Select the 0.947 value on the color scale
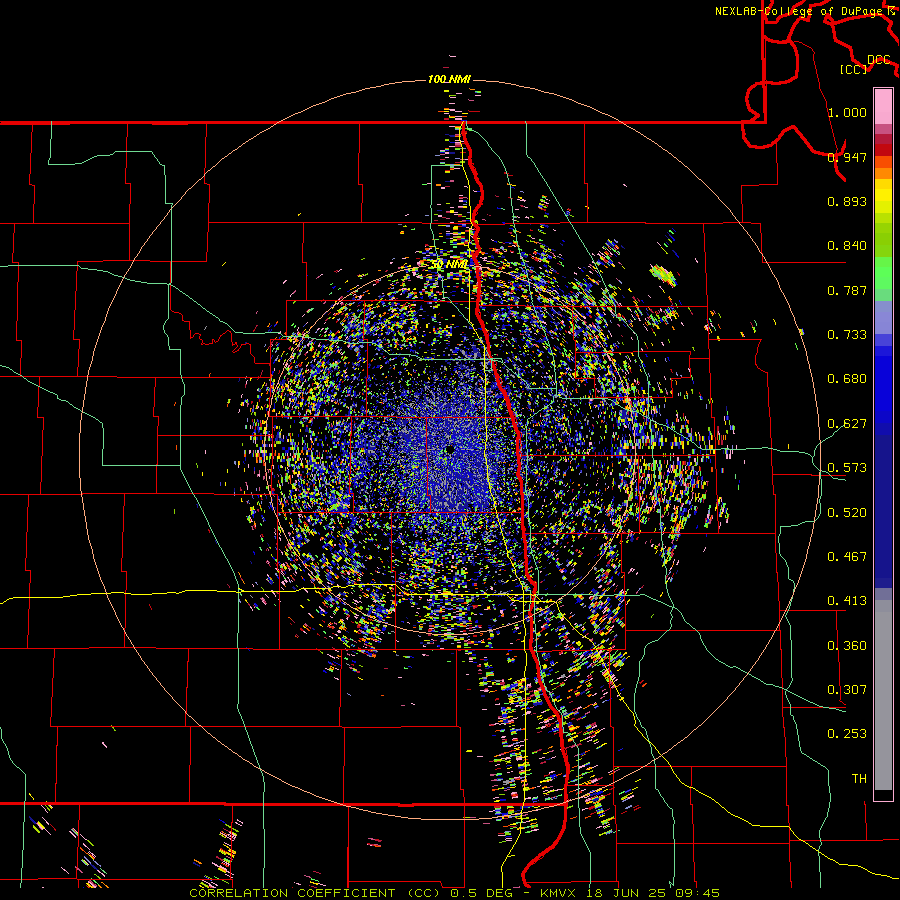The height and width of the screenshot is (900, 900). (847, 157)
